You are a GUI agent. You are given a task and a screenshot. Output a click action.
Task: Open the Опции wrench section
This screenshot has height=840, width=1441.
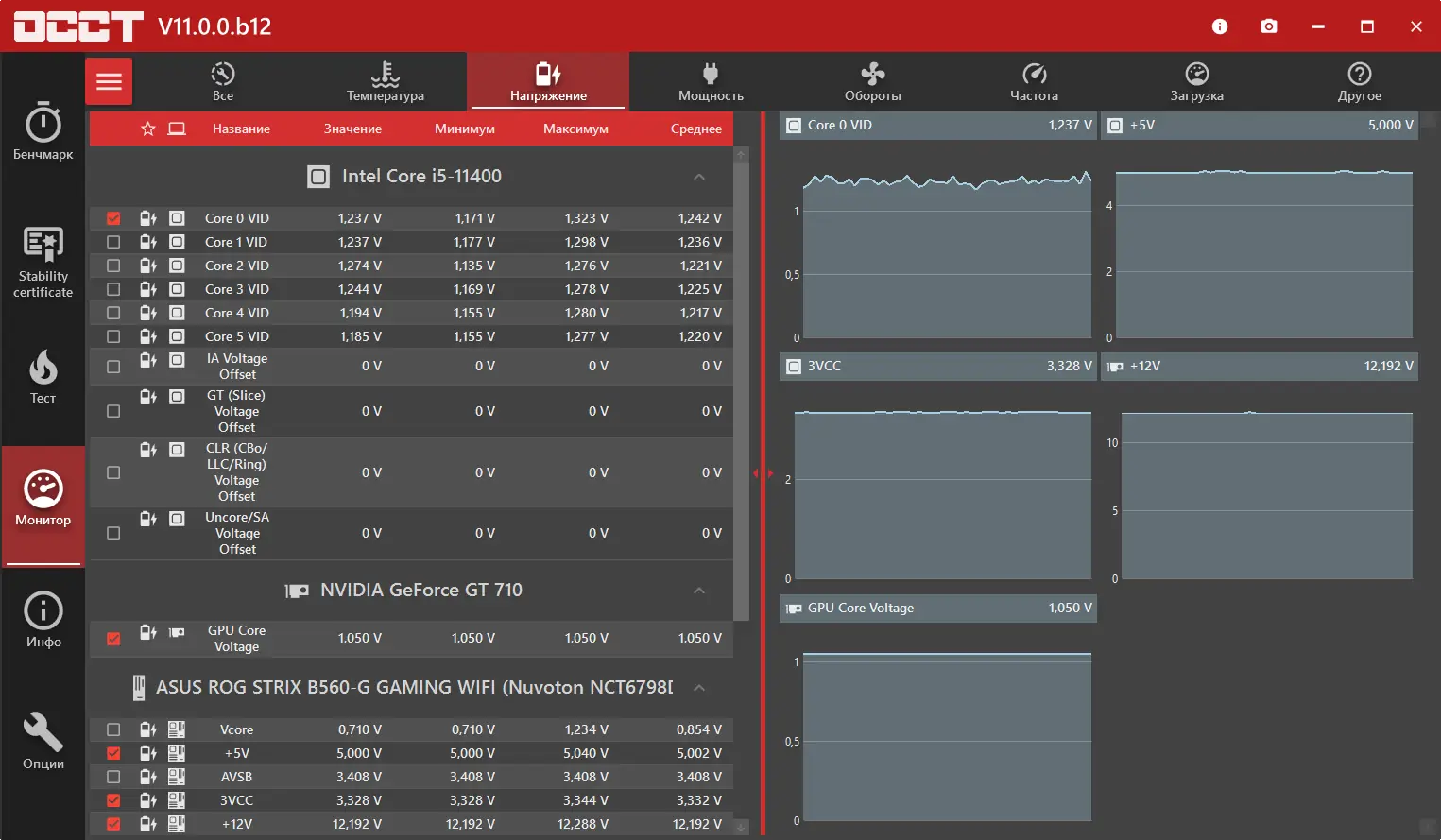coord(43,742)
